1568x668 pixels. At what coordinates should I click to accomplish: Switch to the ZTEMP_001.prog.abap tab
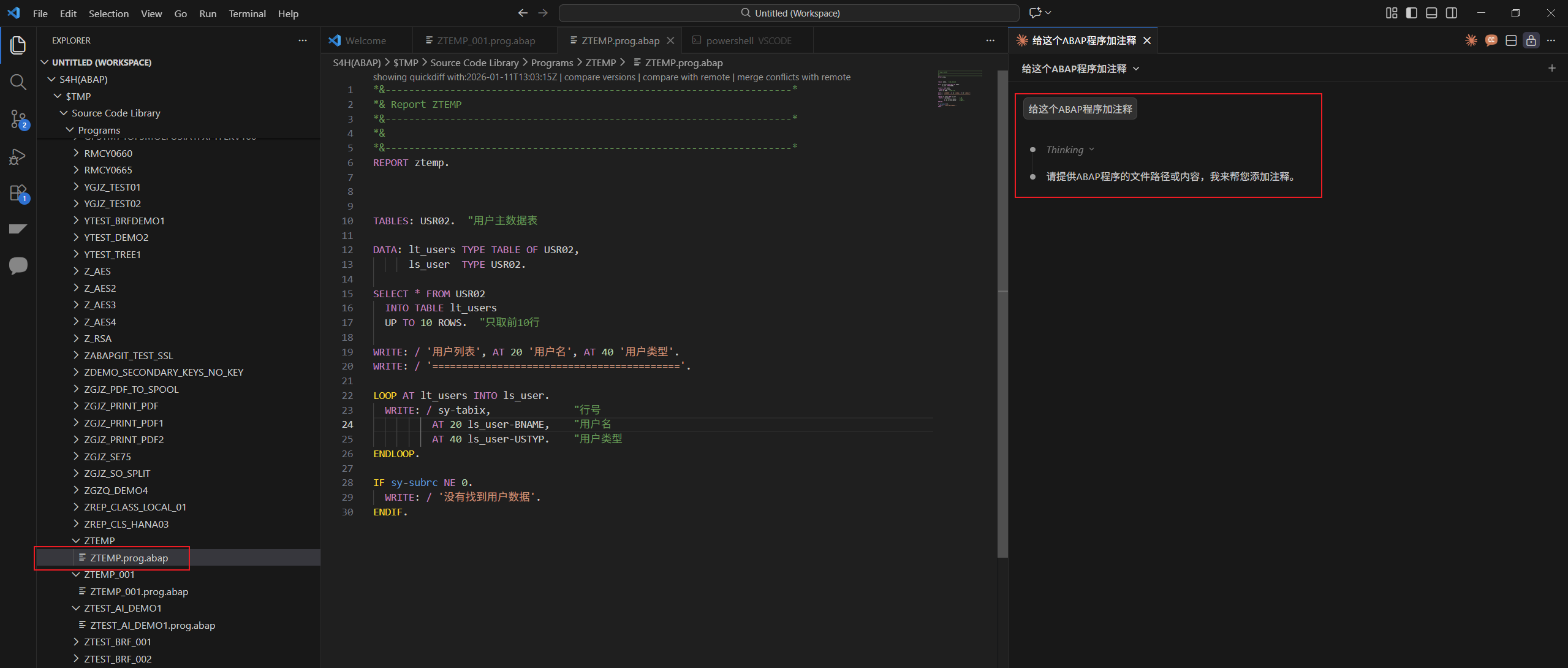click(x=485, y=40)
